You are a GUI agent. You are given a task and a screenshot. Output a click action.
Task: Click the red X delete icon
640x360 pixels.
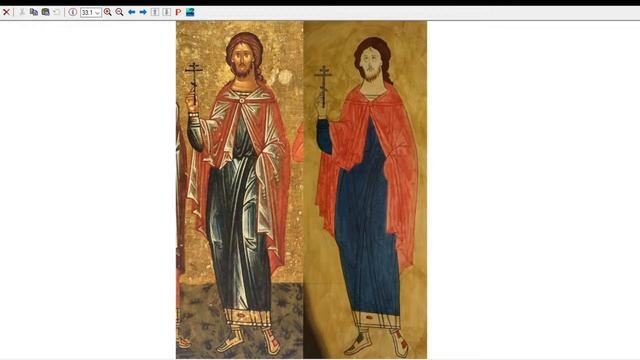tap(6, 12)
